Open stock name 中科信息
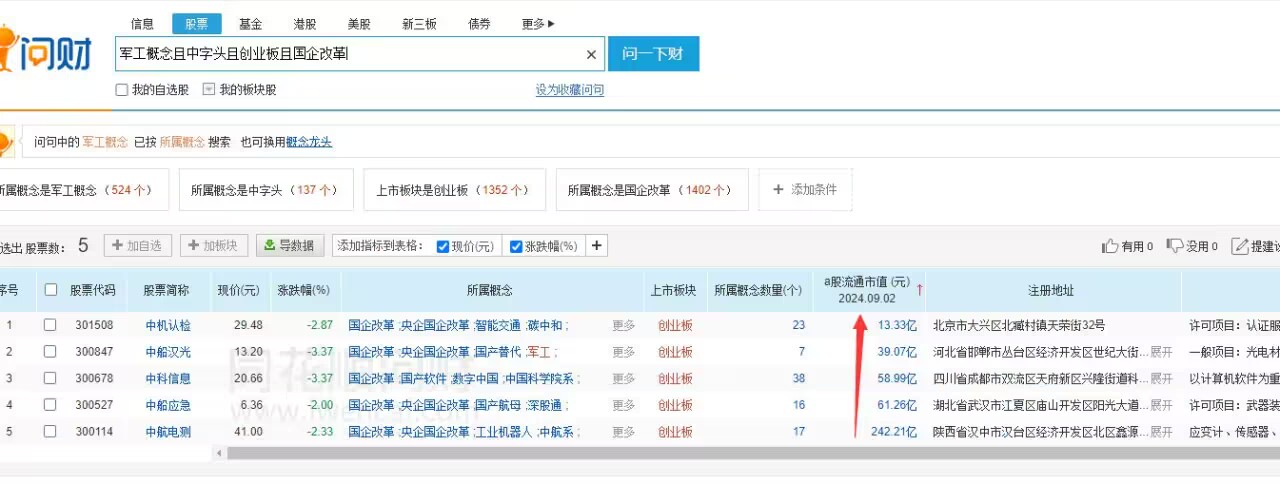This screenshot has height=484, width=1280. 167,379
